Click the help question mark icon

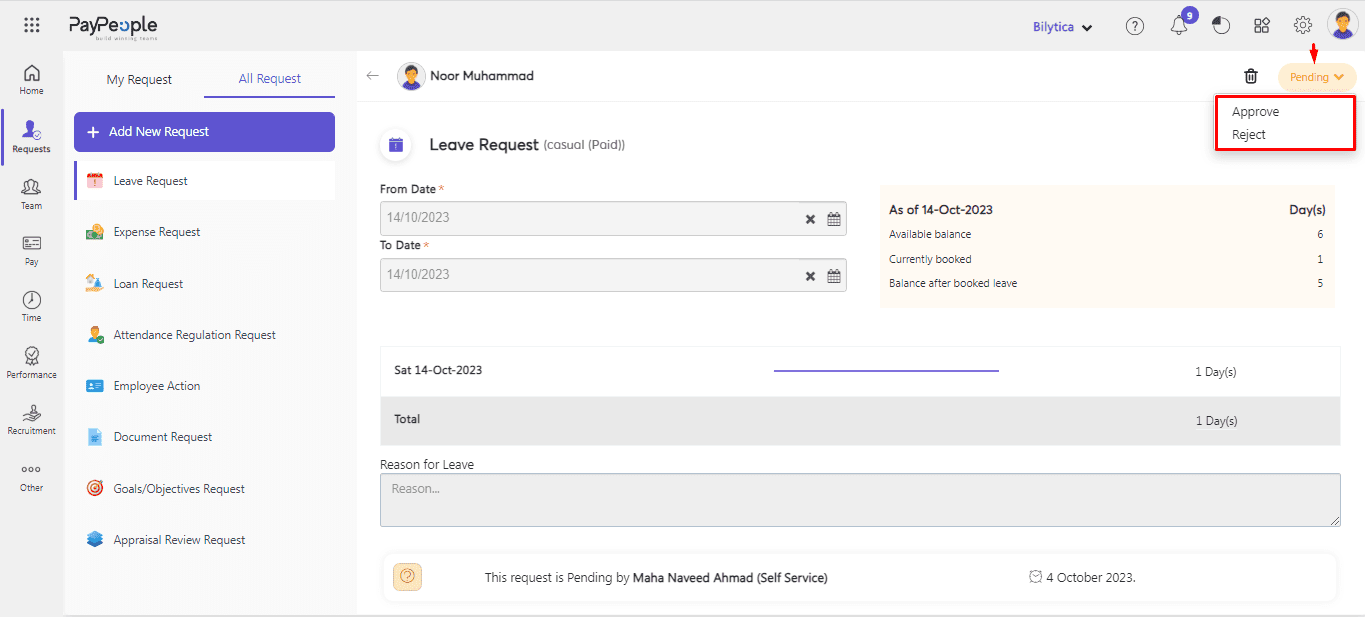[x=1134, y=27]
